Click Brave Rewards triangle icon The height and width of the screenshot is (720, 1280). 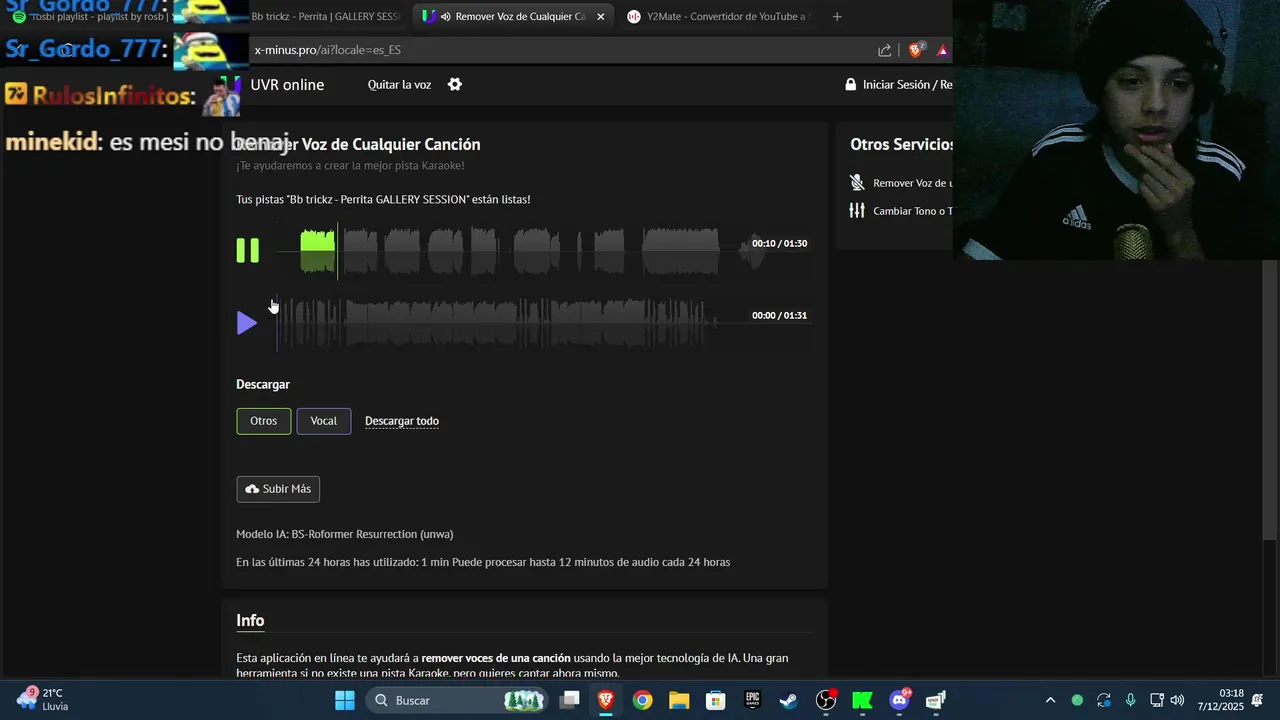tap(942, 50)
